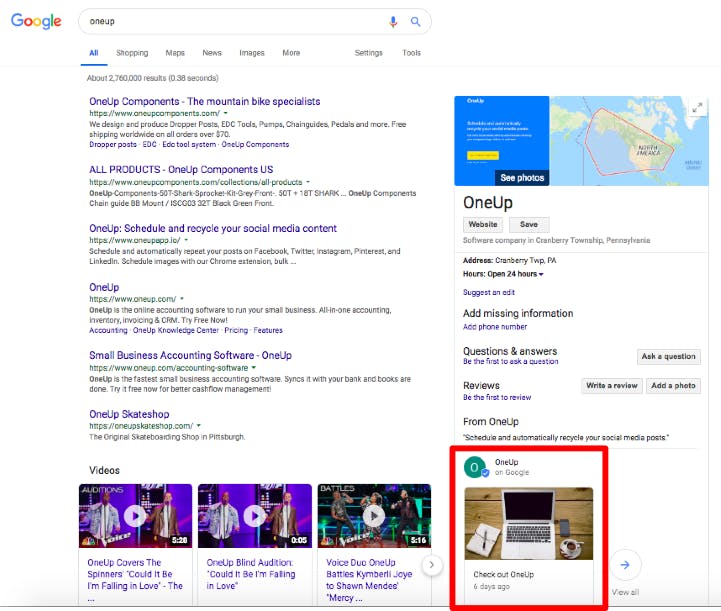Click the OneUp green avatar icon
Screen dimensions: 721x611
click(475, 467)
